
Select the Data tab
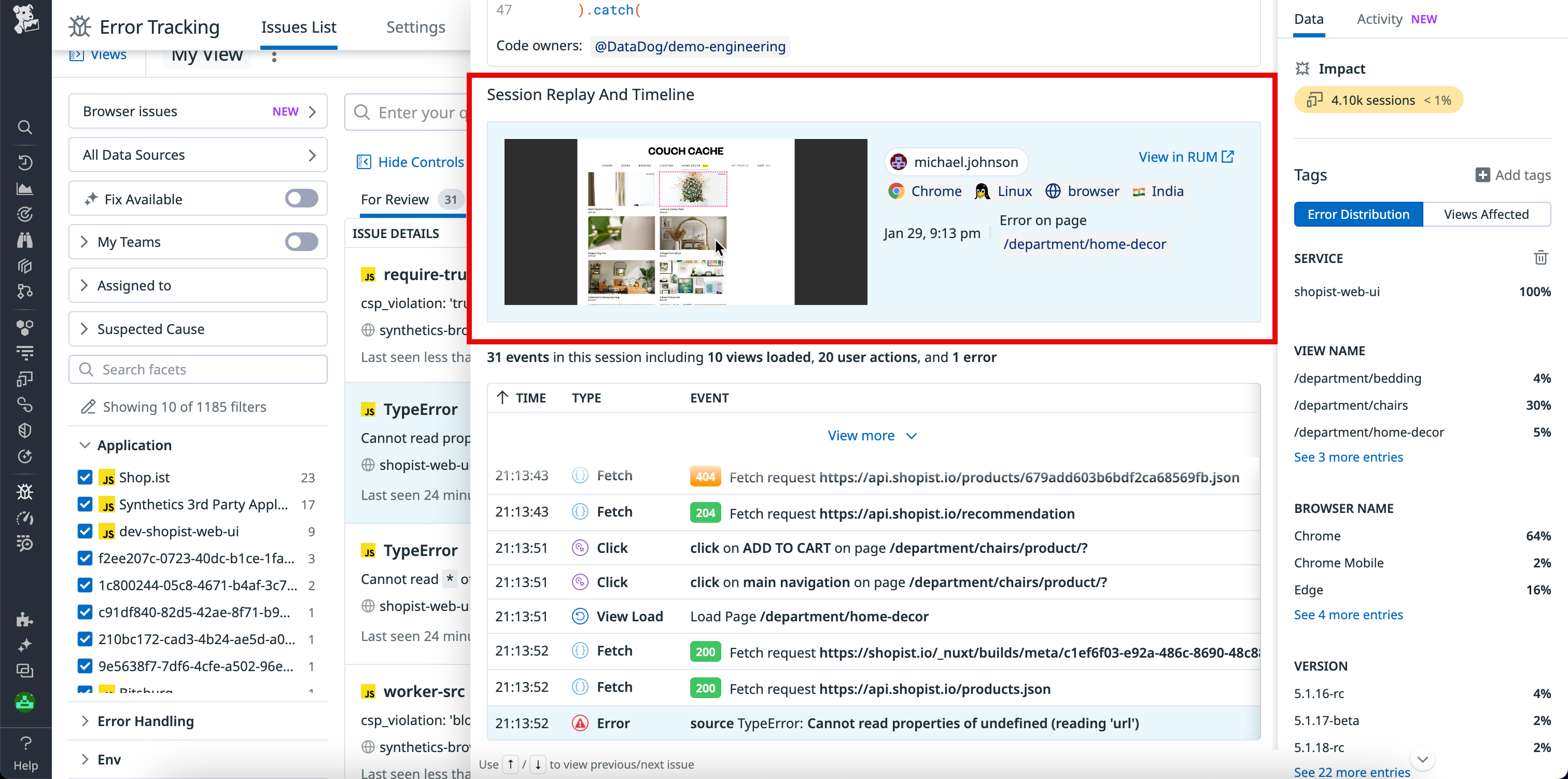pyautogui.click(x=1309, y=19)
